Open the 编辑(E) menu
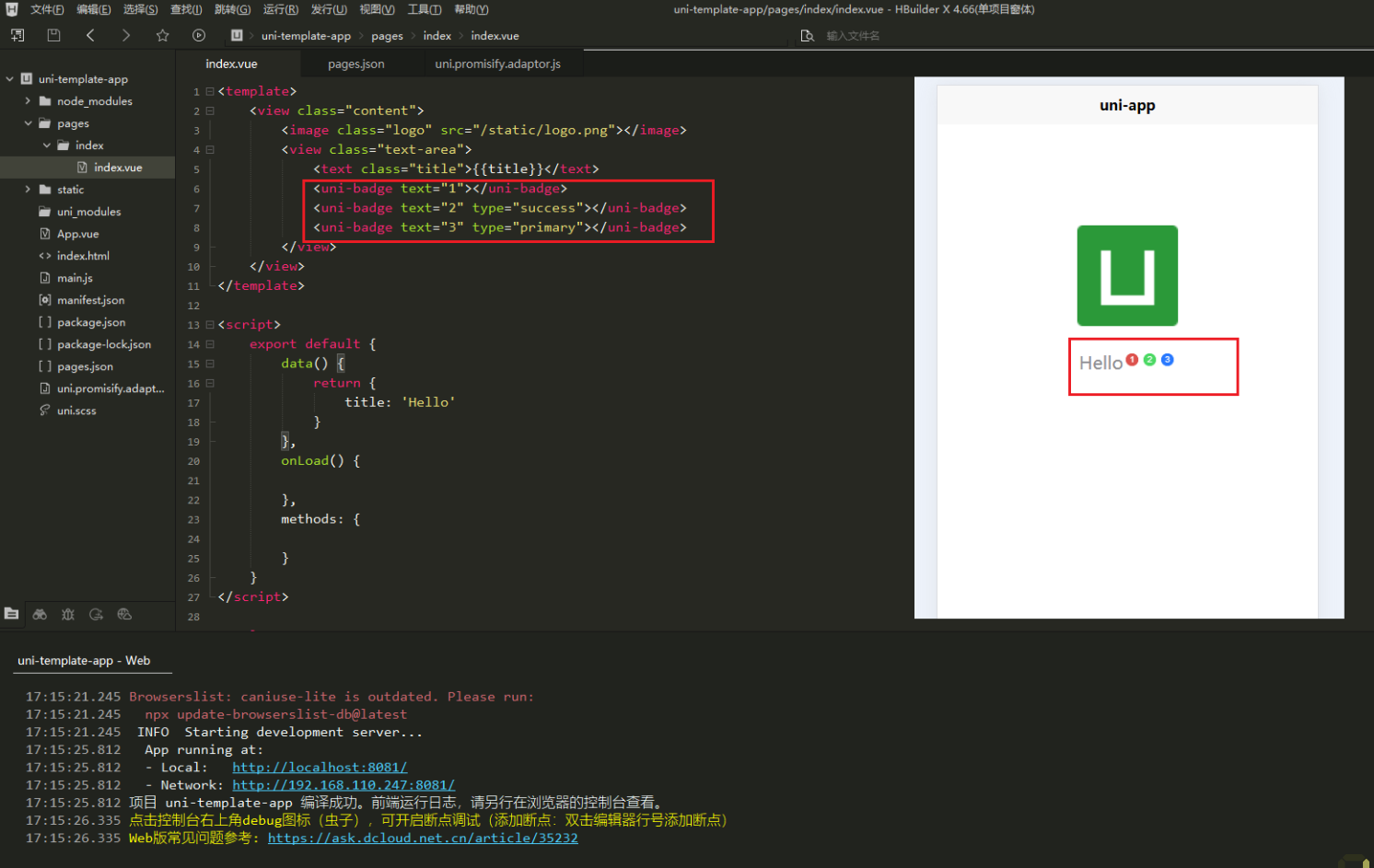This screenshot has width=1374, height=868. coord(93,9)
